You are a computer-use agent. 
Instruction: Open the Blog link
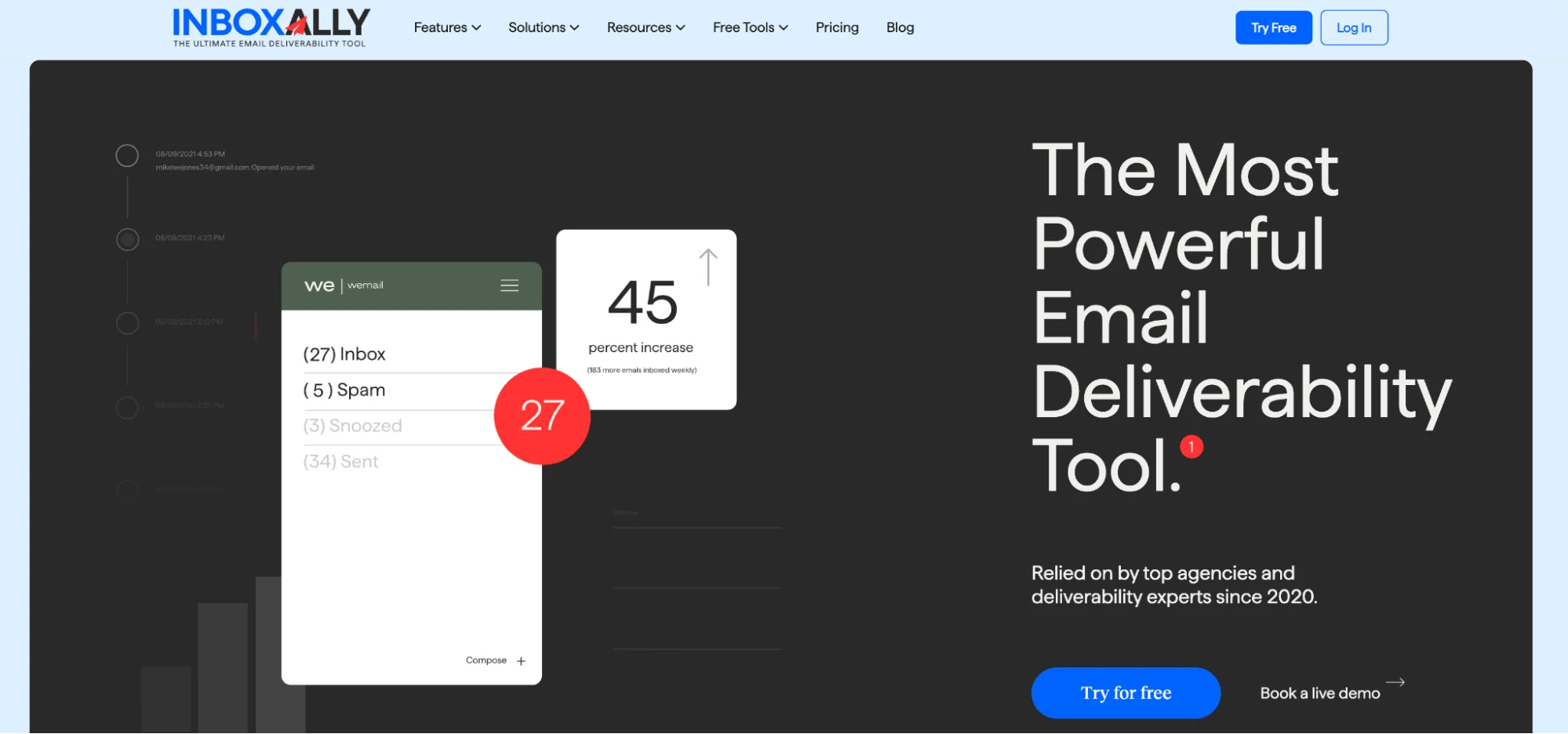[x=900, y=27]
